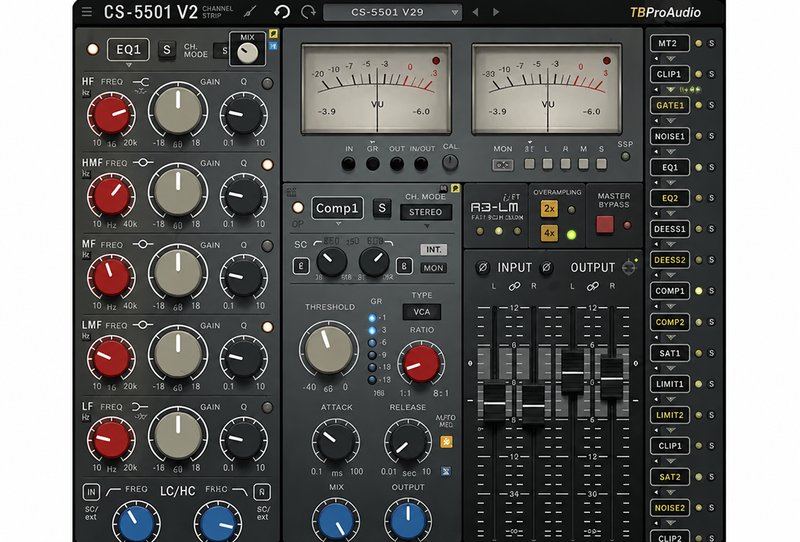Click the yellow note icon at Comp1 corner
This screenshot has height=542, width=800.
click(455, 188)
